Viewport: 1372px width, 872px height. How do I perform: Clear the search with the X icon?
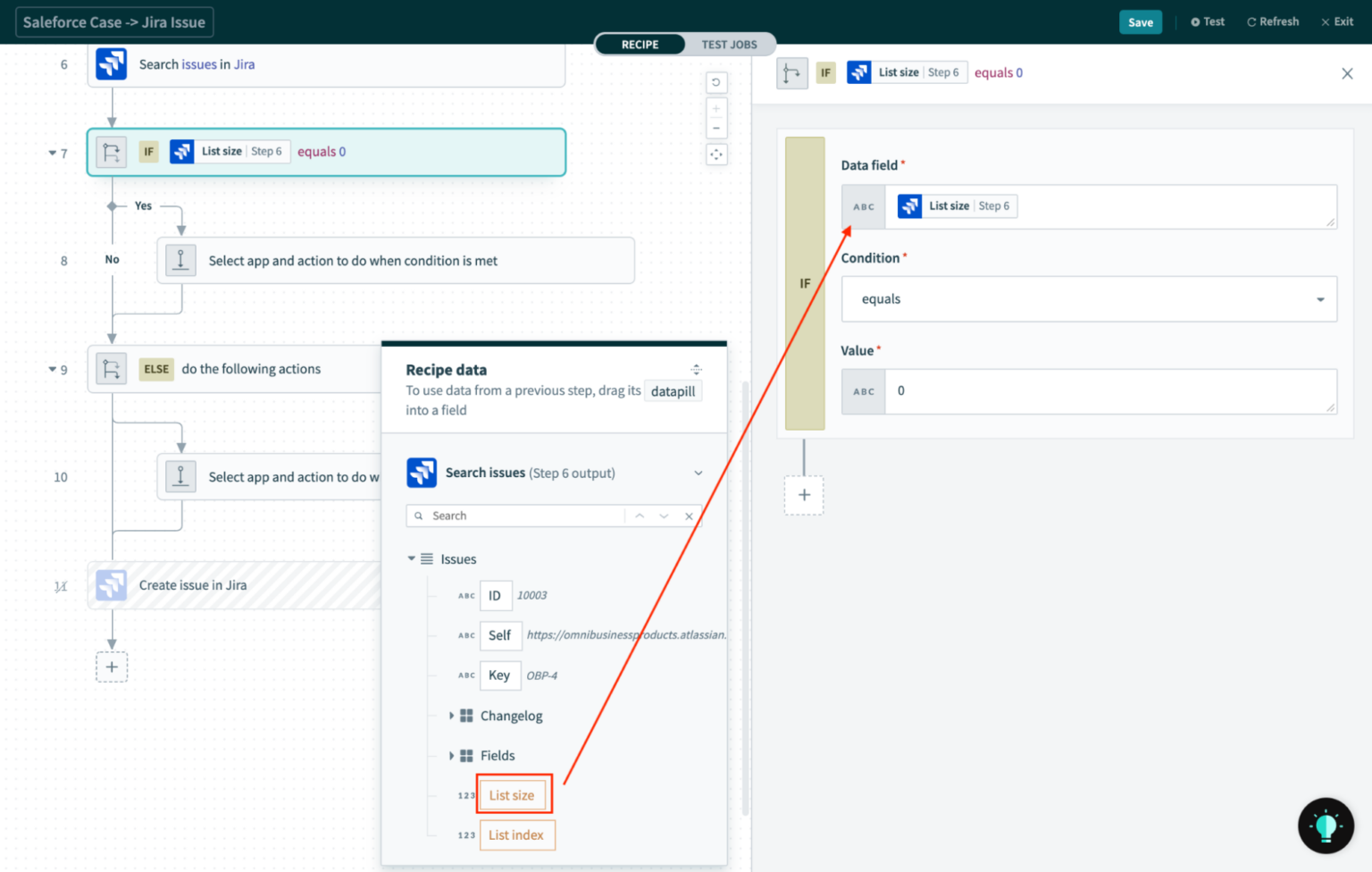click(689, 516)
